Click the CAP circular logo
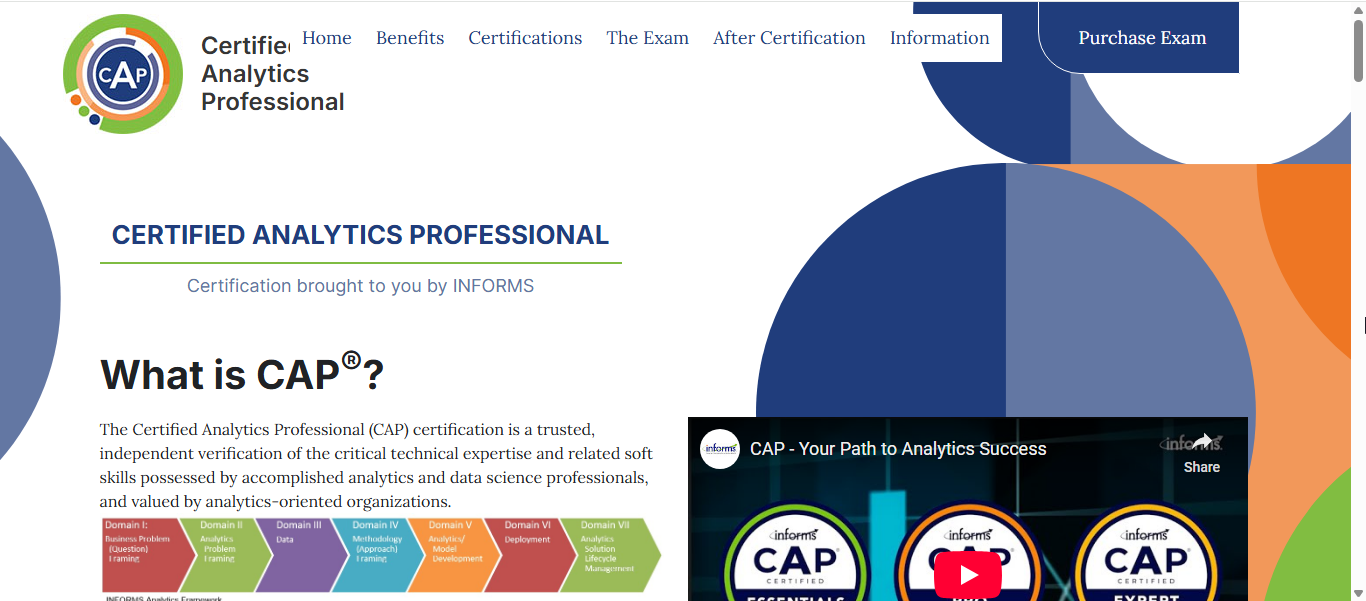Viewport: 1366px width, 601px height. tap(122, 74)
